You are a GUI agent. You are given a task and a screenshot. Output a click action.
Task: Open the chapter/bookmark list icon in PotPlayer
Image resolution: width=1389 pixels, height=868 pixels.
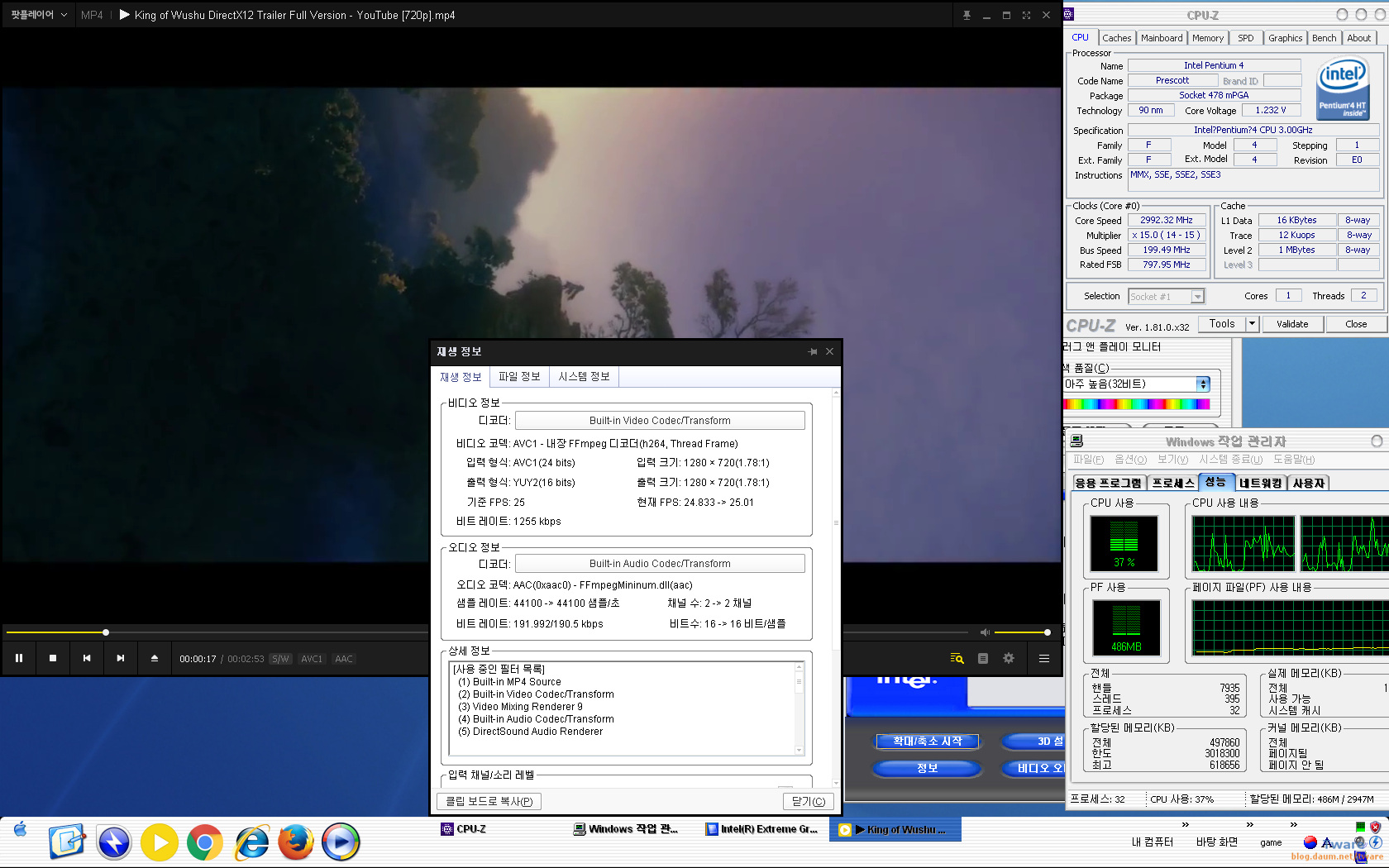(x=983, y=658)
